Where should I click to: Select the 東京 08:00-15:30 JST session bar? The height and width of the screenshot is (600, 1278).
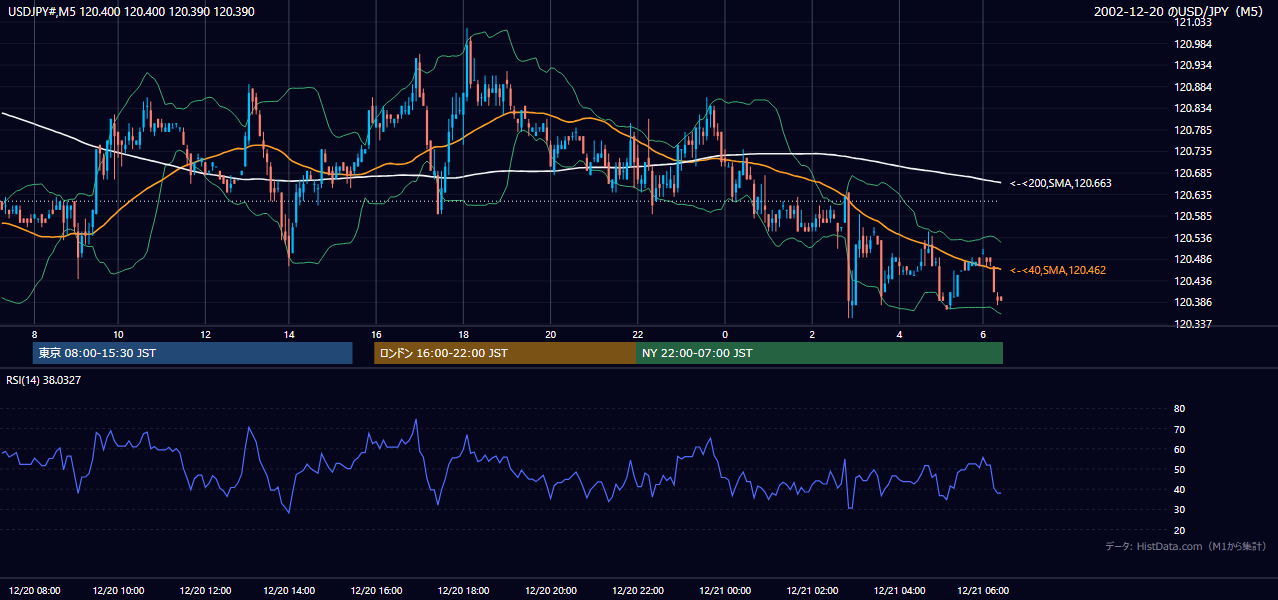point(192,353)
